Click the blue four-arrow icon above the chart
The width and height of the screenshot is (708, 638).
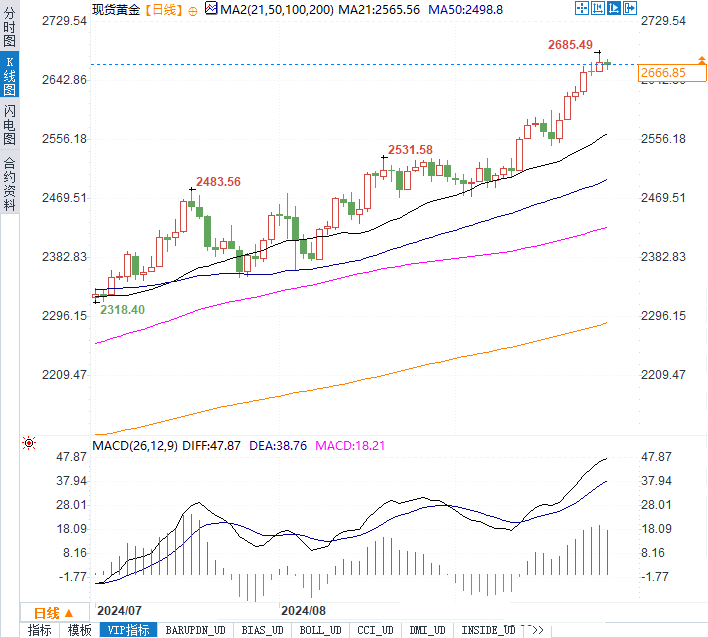583,8
